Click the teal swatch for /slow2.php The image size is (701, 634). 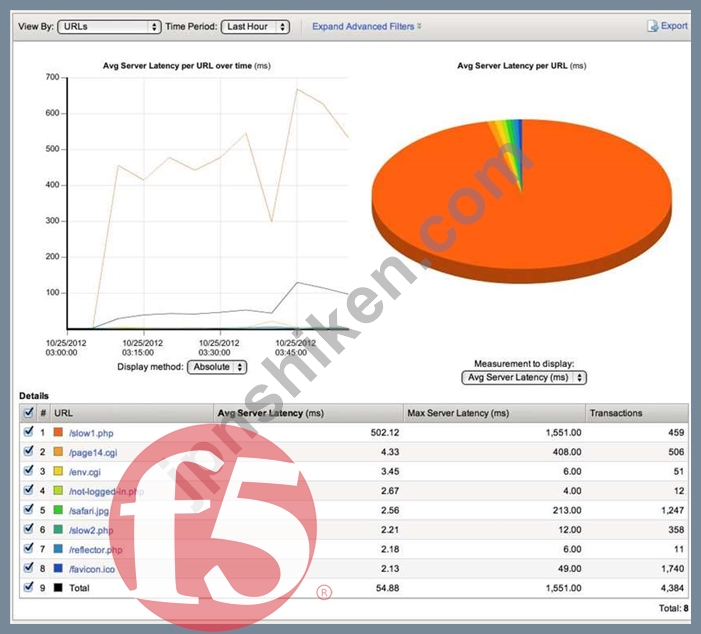coord(58,529)
